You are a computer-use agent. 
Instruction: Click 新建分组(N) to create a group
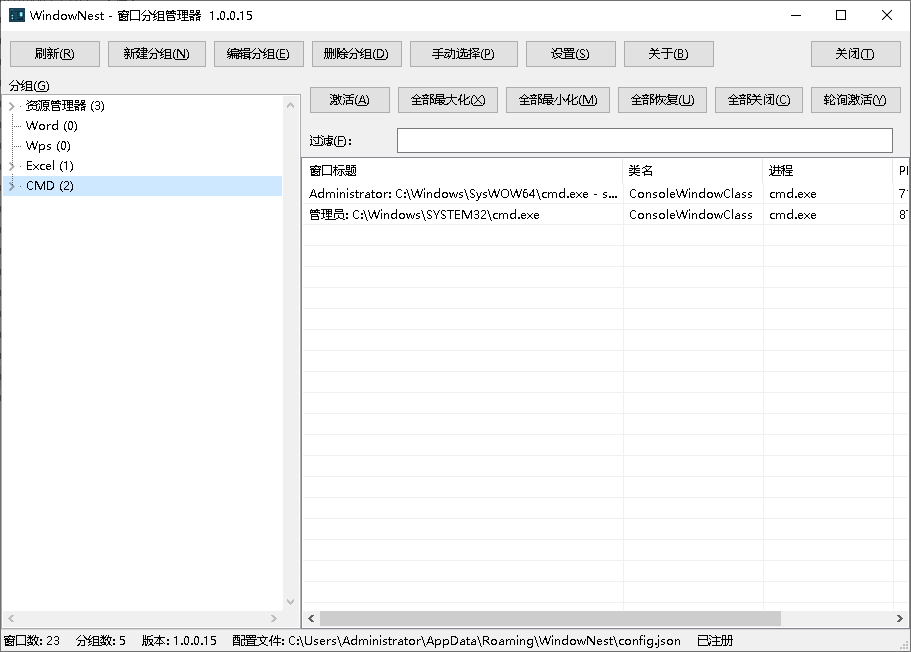(157, 54)
